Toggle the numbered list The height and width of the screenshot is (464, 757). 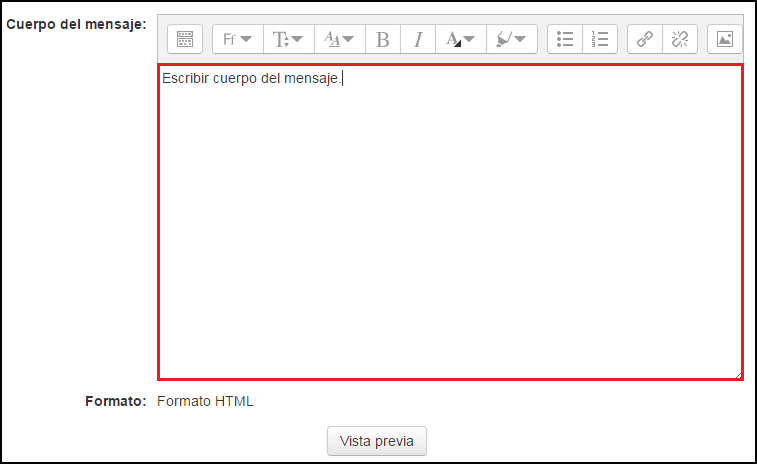(x=600, y=40)
